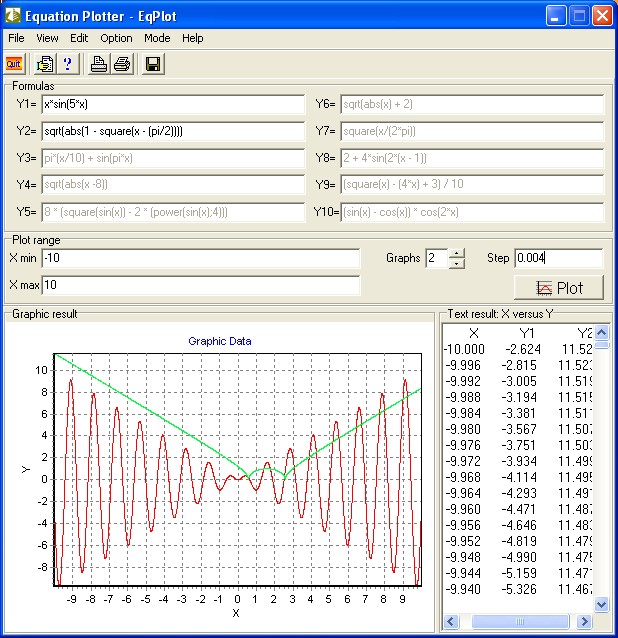Viewport: 618px width, 638px height.
Task: Click the Y1 formula field
Action: 172,104
